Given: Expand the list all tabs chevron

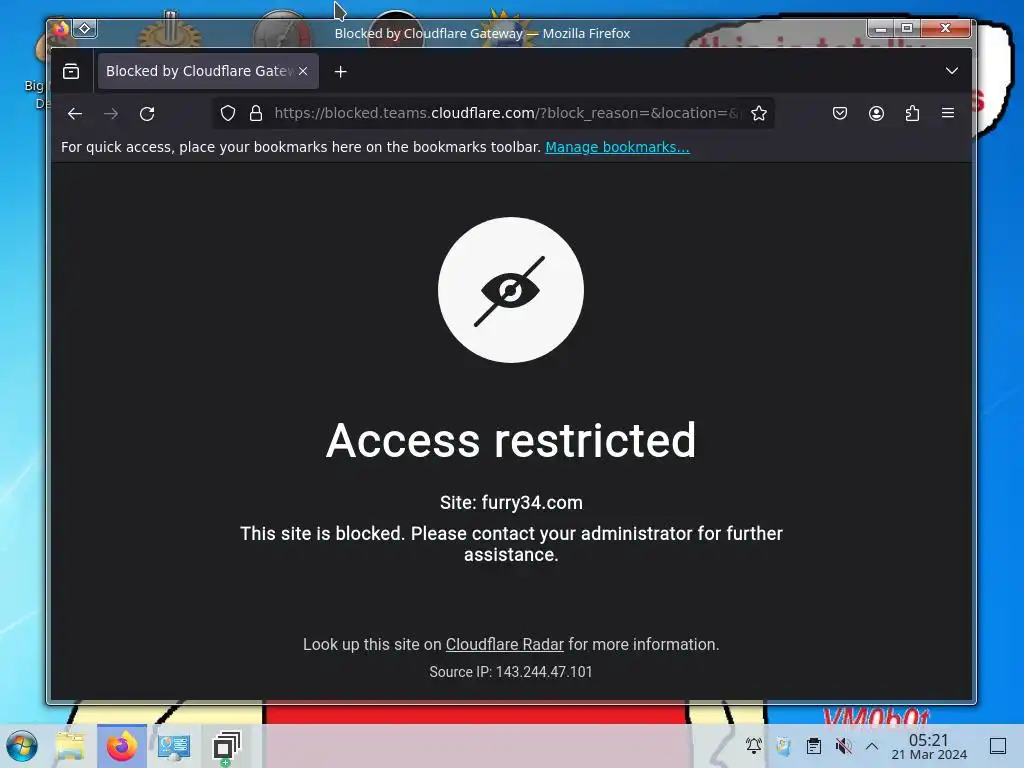Looking at the screenshot, I should pyautogui.click(x=952, y=71).
